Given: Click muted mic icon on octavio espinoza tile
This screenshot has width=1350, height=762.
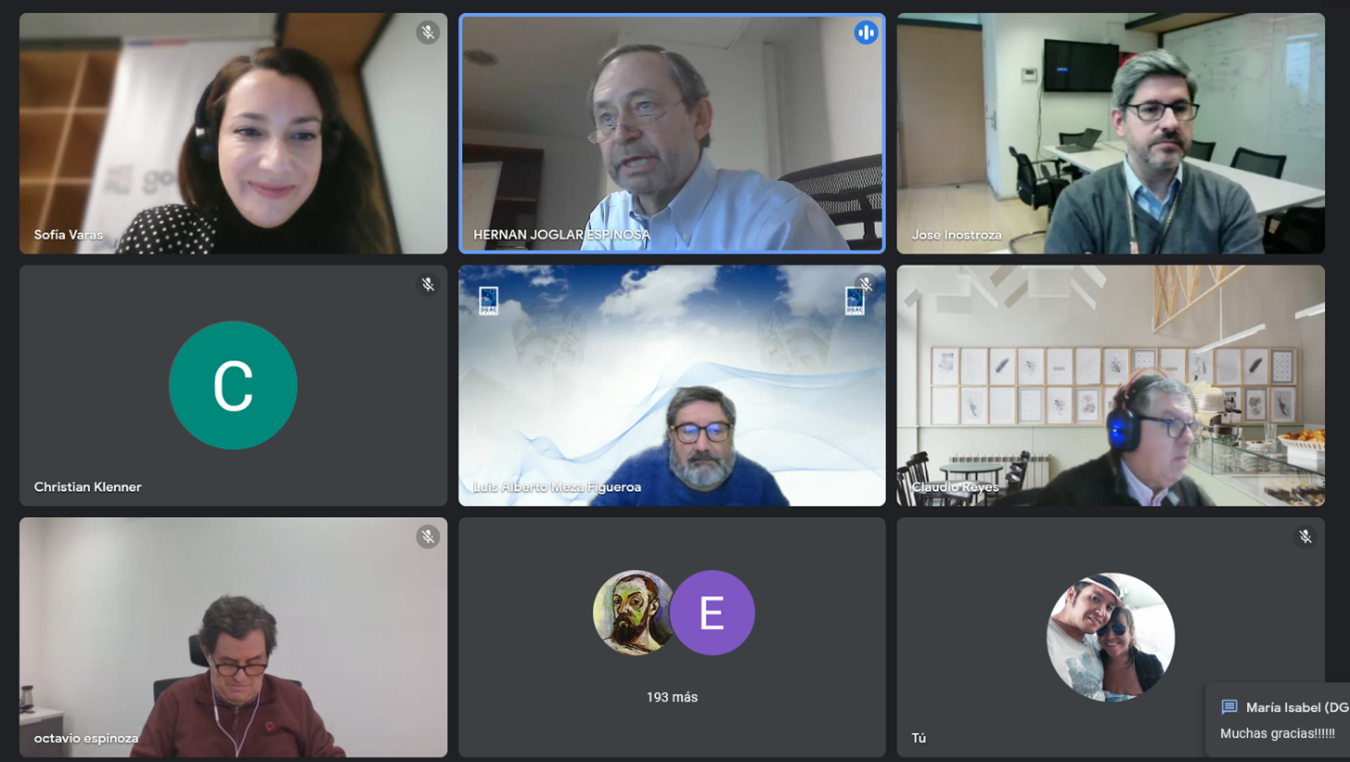Looking at the screenshot, I should pyautogui.click(x=428, y=536).
